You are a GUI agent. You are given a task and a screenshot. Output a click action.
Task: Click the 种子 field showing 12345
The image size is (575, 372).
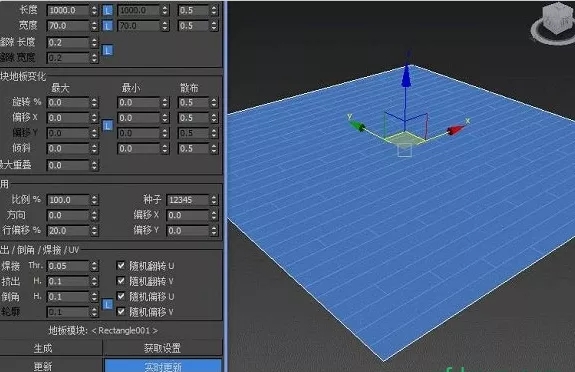188,200
